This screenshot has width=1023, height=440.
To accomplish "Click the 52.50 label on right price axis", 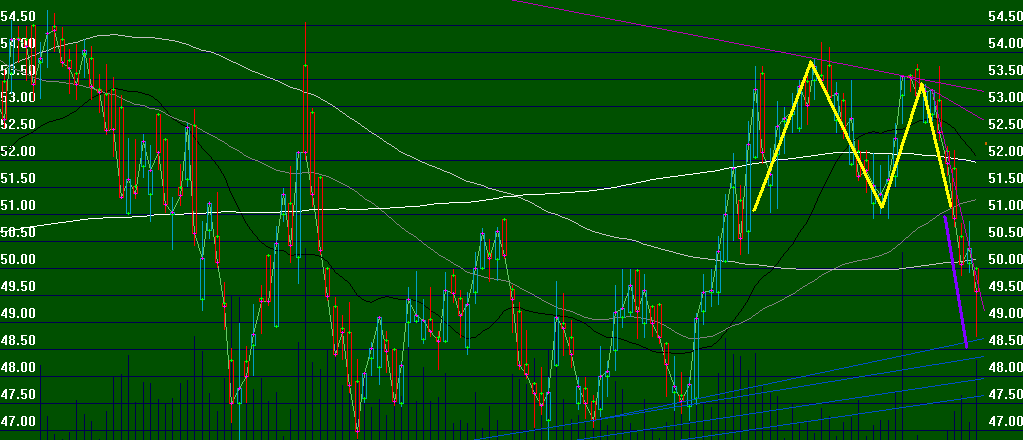I will [1005, 124].
